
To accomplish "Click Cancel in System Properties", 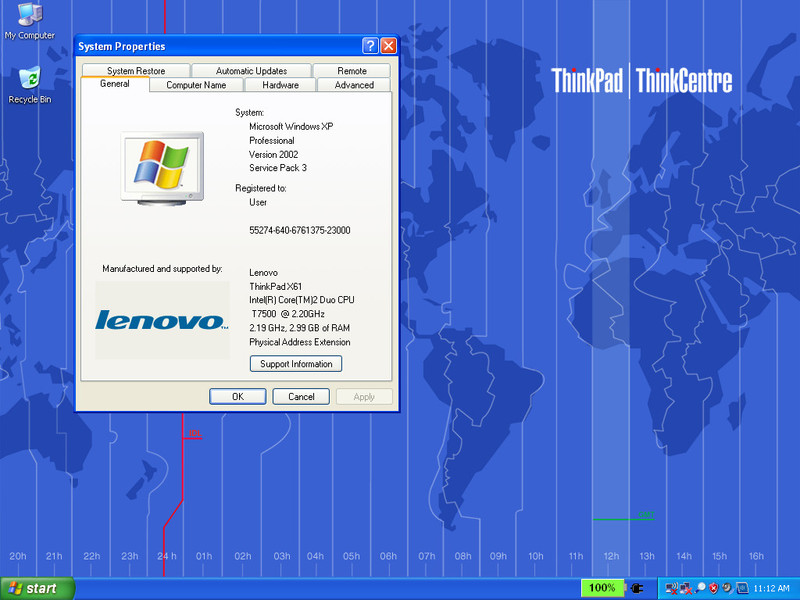I will click(x=301, y=396).
